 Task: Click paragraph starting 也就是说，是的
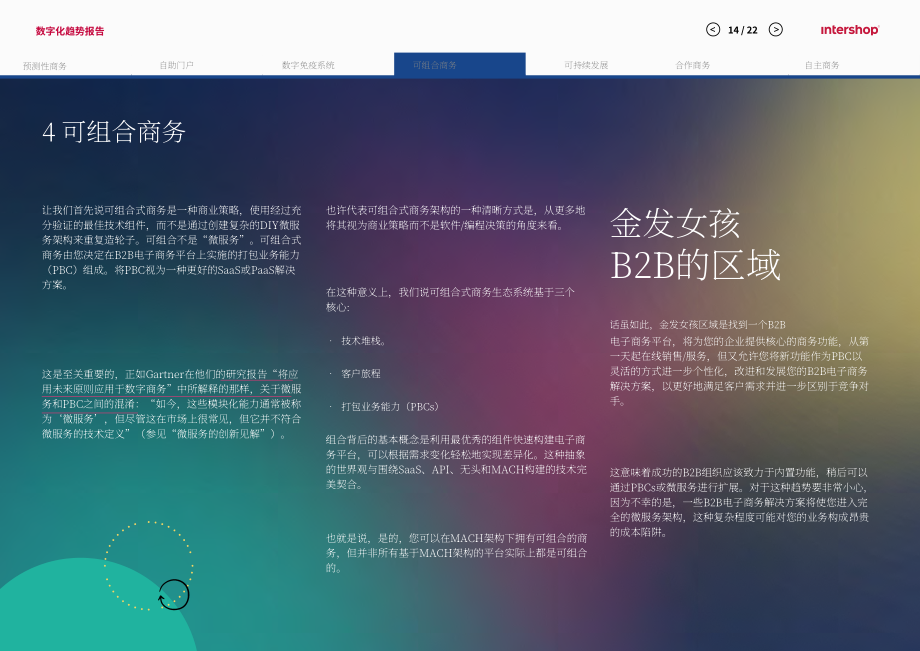456,553
